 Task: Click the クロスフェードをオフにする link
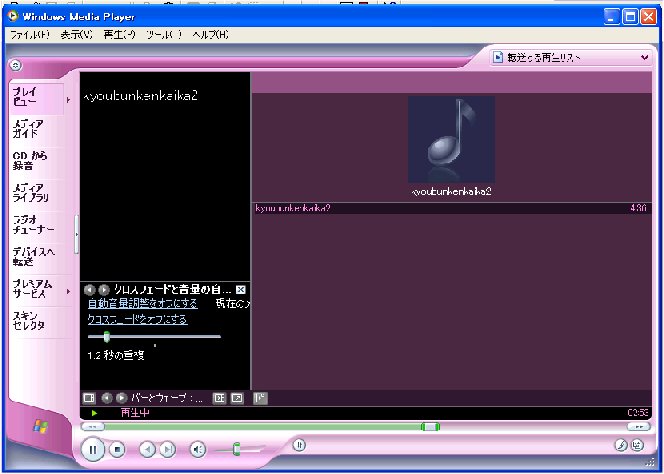tap(137, 319)
